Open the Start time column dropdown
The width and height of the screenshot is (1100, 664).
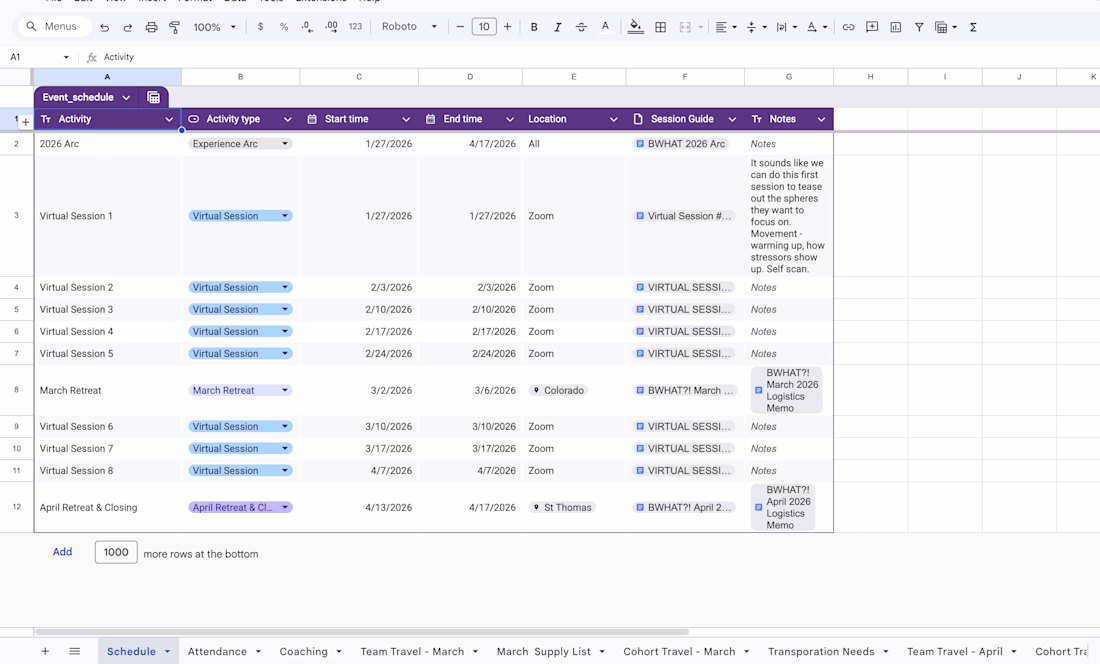pyautogui.click(x=406, y=119)
